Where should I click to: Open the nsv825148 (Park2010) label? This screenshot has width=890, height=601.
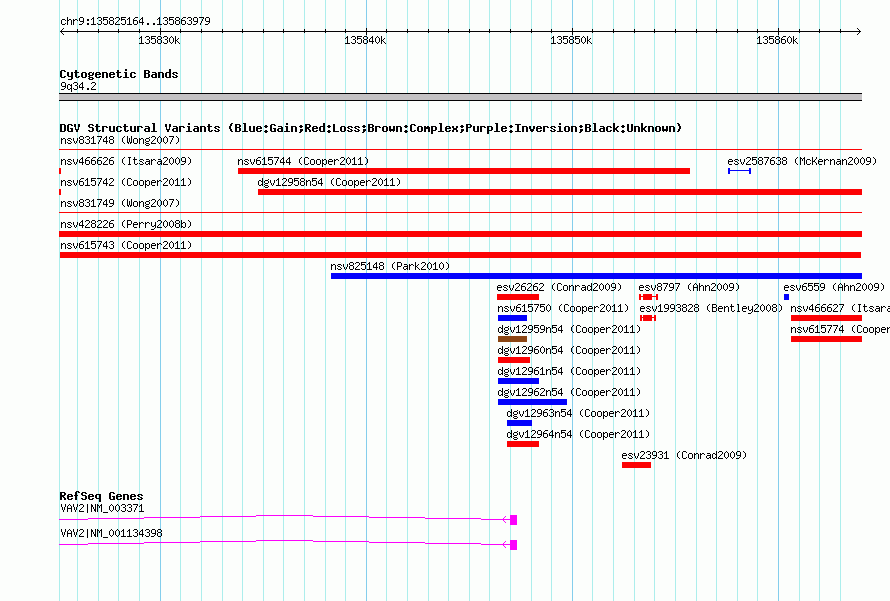tap(390, 266)
